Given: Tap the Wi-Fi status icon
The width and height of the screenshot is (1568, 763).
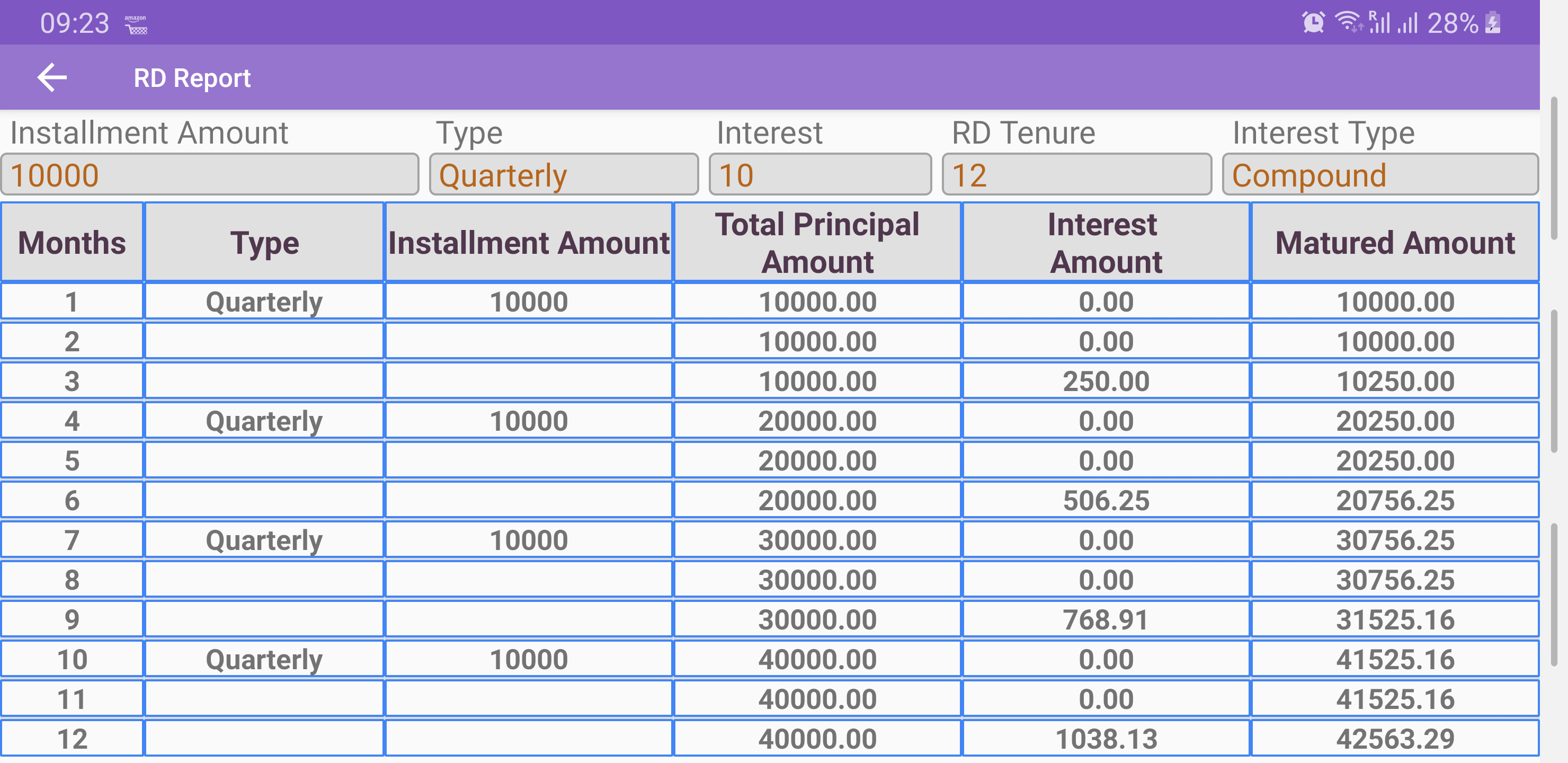Looking at the screenshot, I should (1348, 23).
